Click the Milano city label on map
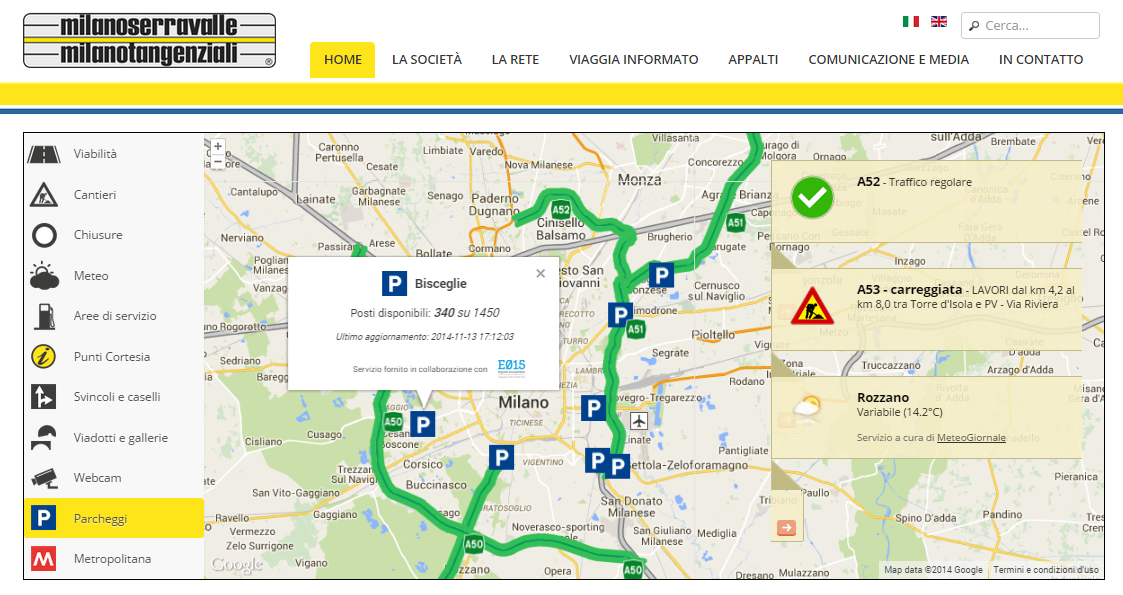This screenshot has width=1123, height=595. coord(524,402)
